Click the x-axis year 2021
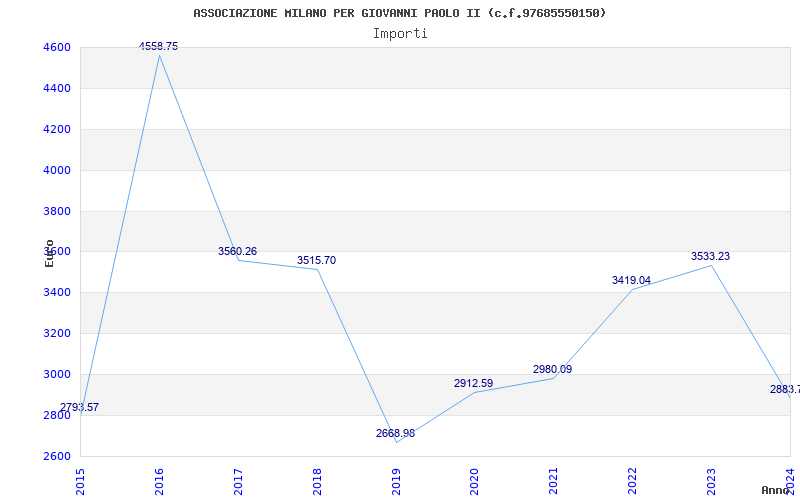The height and width of the screenshot is (500, 800). [554, 482]
